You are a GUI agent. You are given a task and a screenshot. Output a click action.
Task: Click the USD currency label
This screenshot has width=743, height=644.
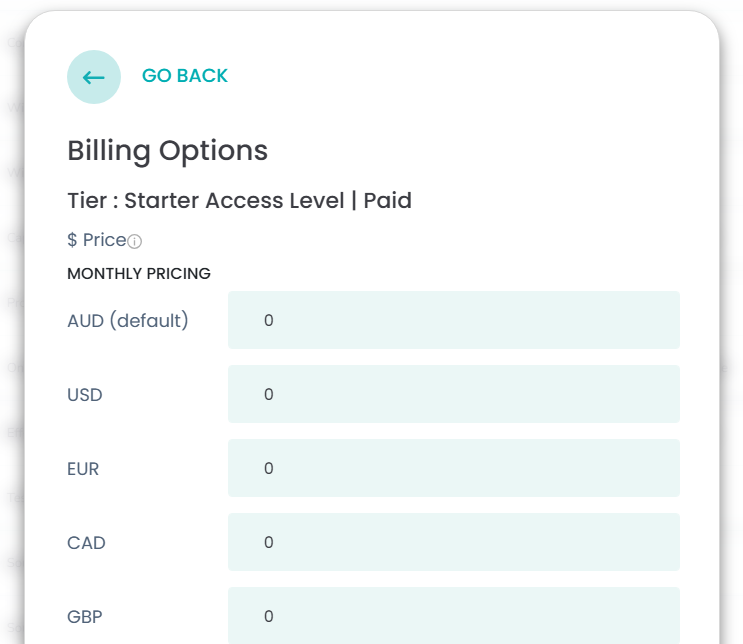coord(85,395)
